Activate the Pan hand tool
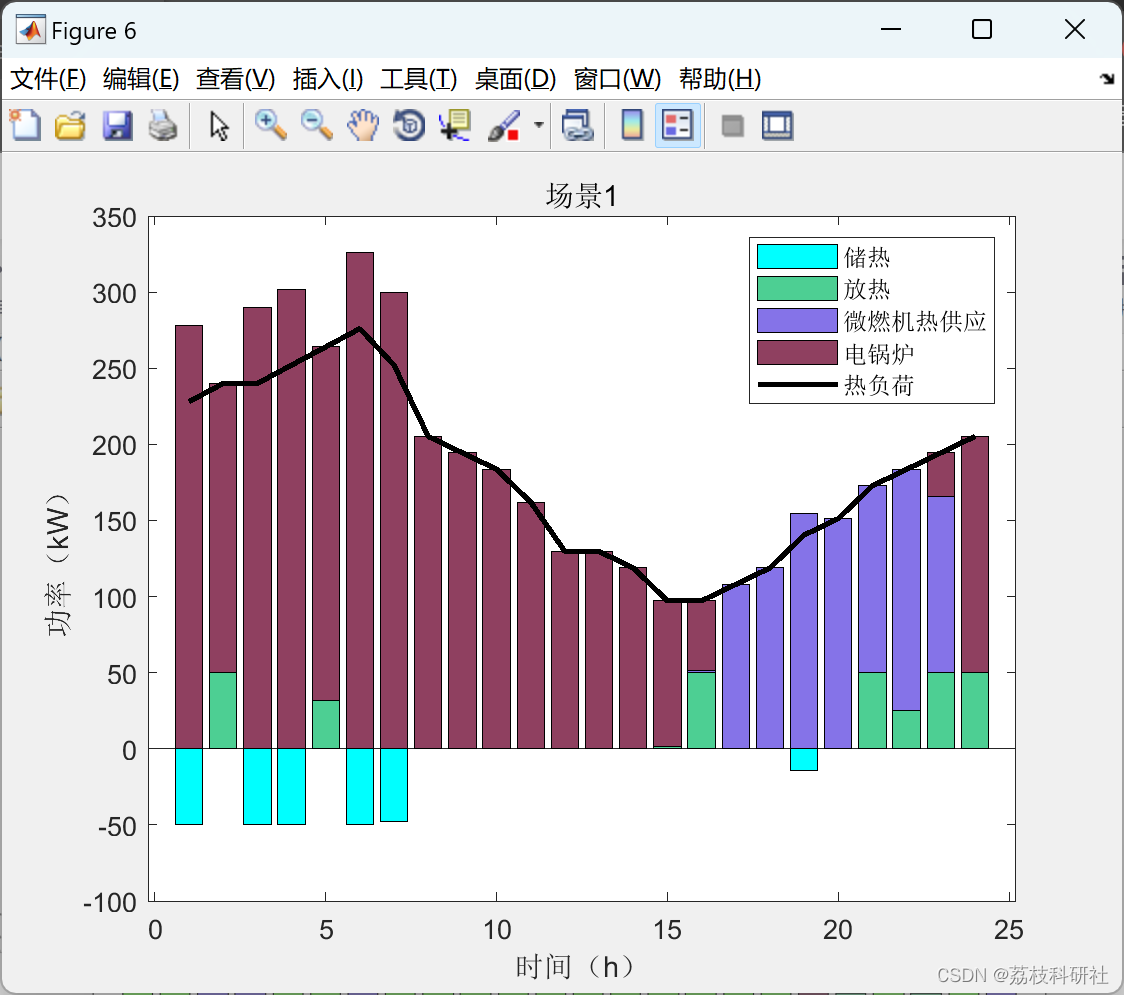1124x995 pixels. point(363,125)
